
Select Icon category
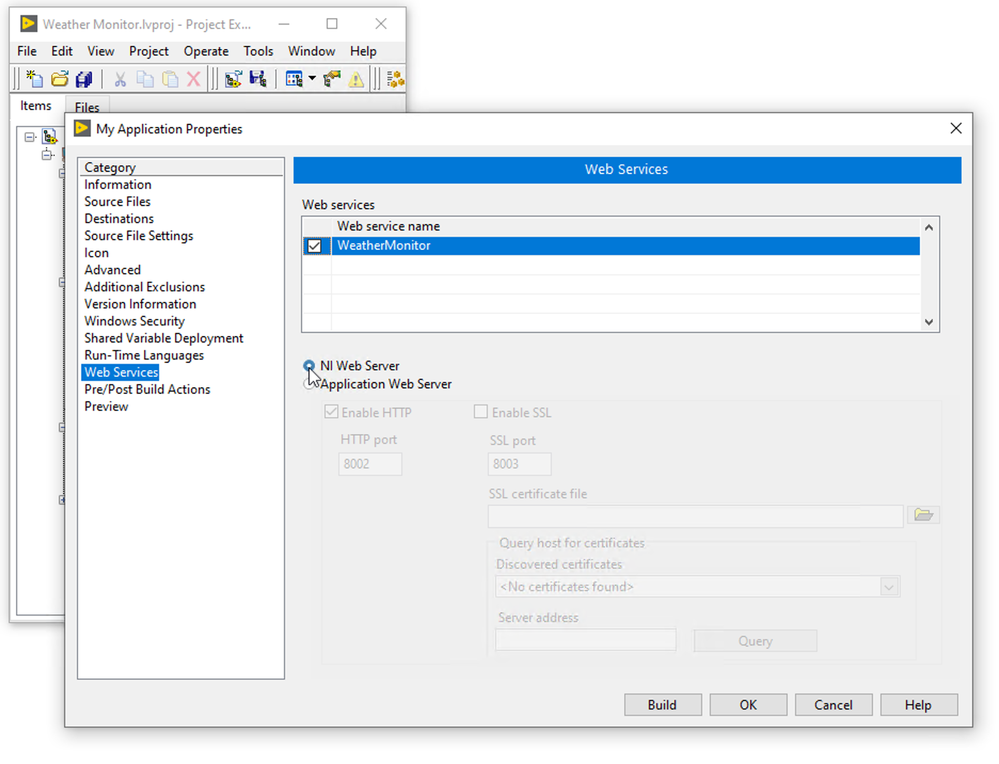point(96,253)
